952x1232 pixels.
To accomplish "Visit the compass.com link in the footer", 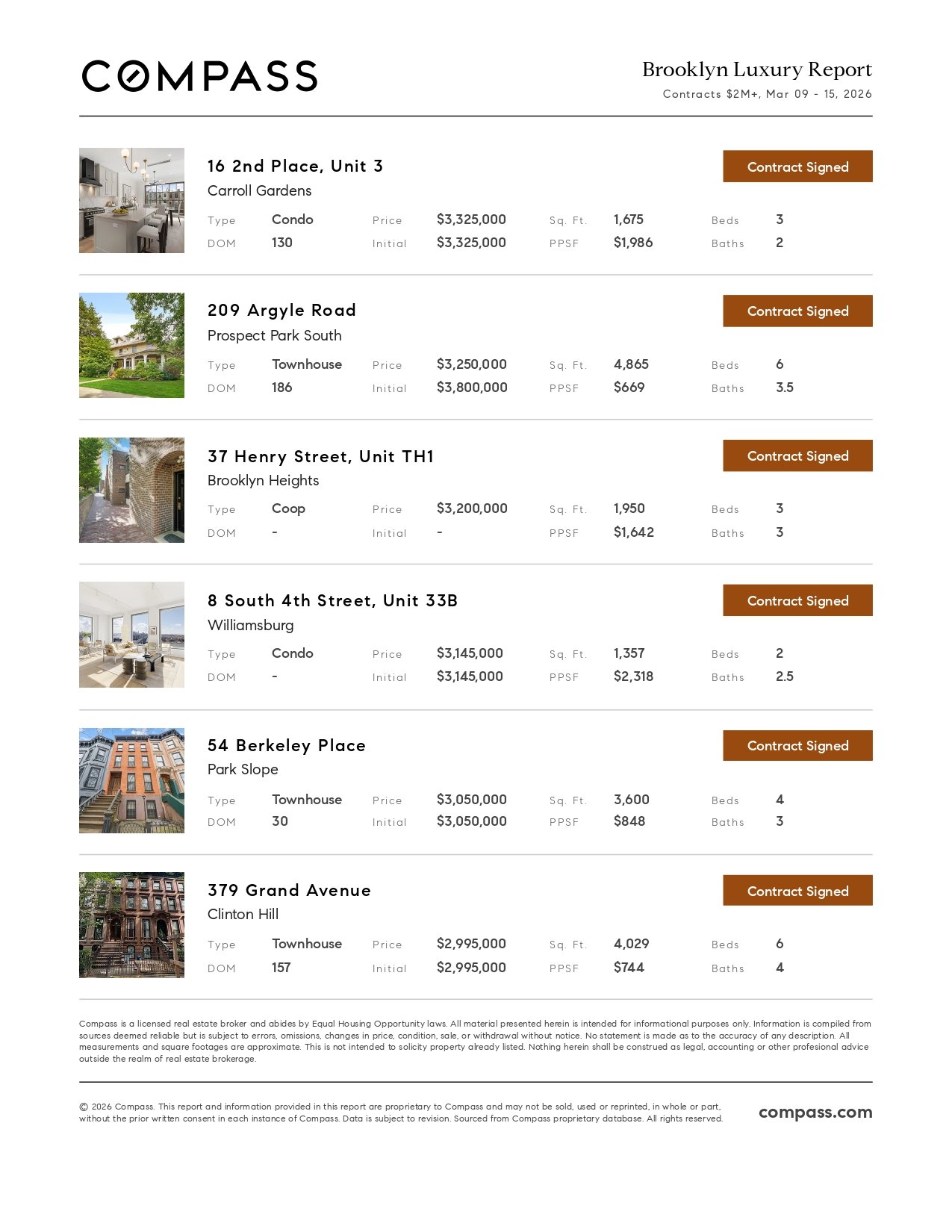I will tap(815, 1112).
